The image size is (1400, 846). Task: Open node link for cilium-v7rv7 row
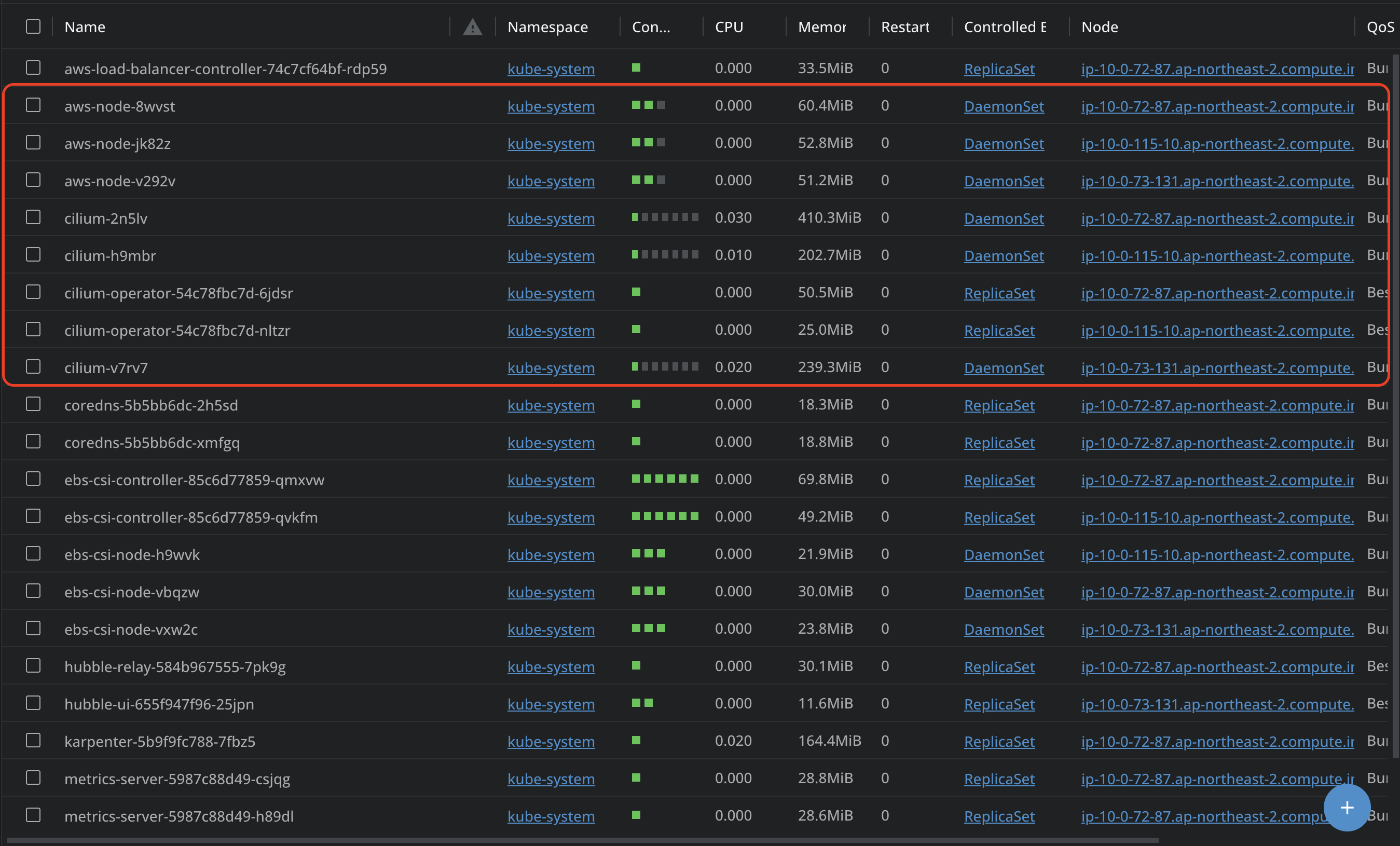pyautogui.click(x=1217, y=367)
